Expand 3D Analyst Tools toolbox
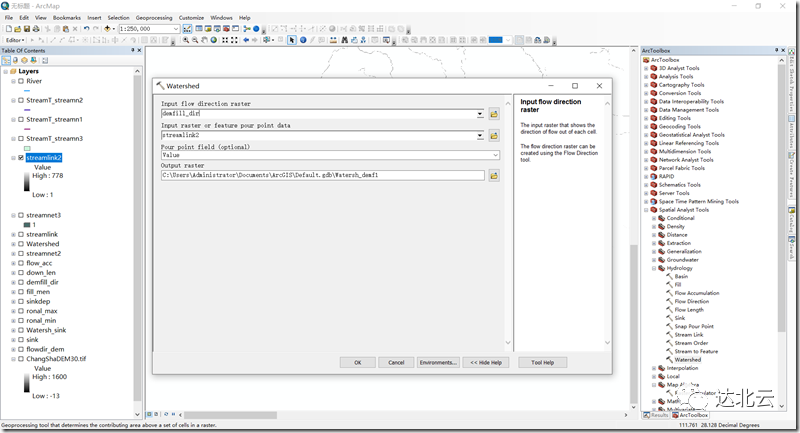This screenshot has height=433, width=800. pyautogui.click(x=646, y=68)
